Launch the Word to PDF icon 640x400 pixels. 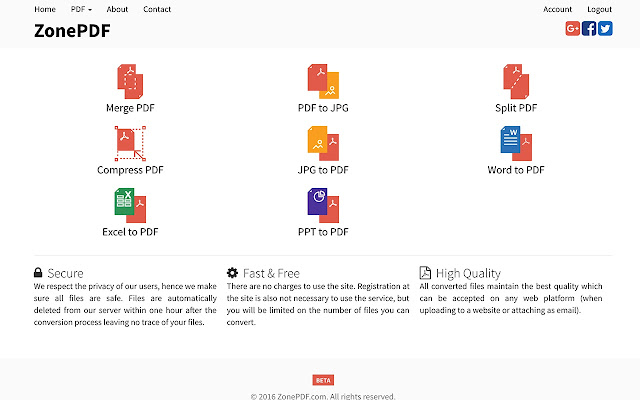[516, 143]
